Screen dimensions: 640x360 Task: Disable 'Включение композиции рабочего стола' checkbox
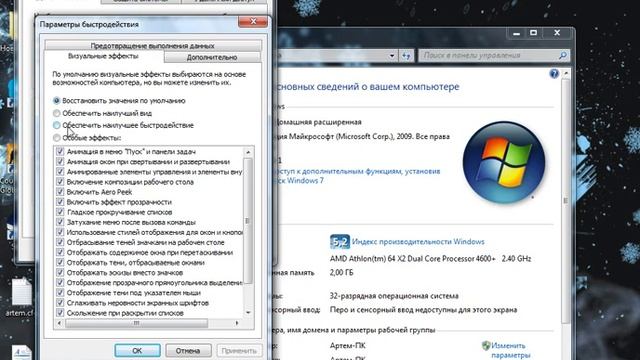(60, 182)
